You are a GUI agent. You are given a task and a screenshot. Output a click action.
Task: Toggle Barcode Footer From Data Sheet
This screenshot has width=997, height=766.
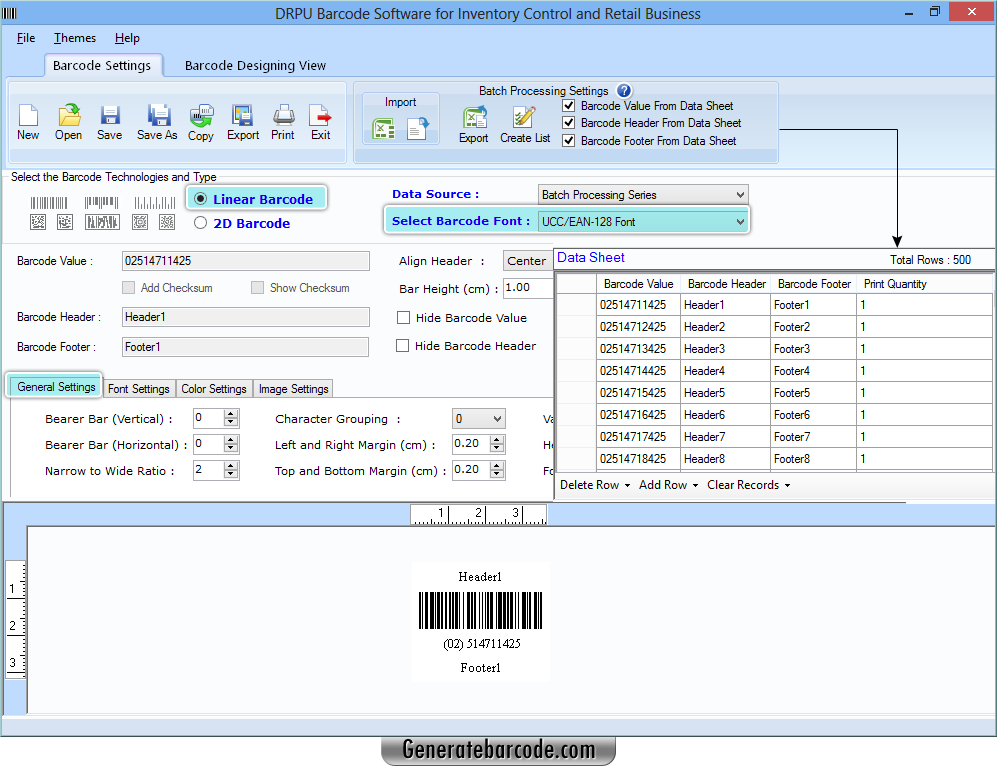tap(569, 141)
